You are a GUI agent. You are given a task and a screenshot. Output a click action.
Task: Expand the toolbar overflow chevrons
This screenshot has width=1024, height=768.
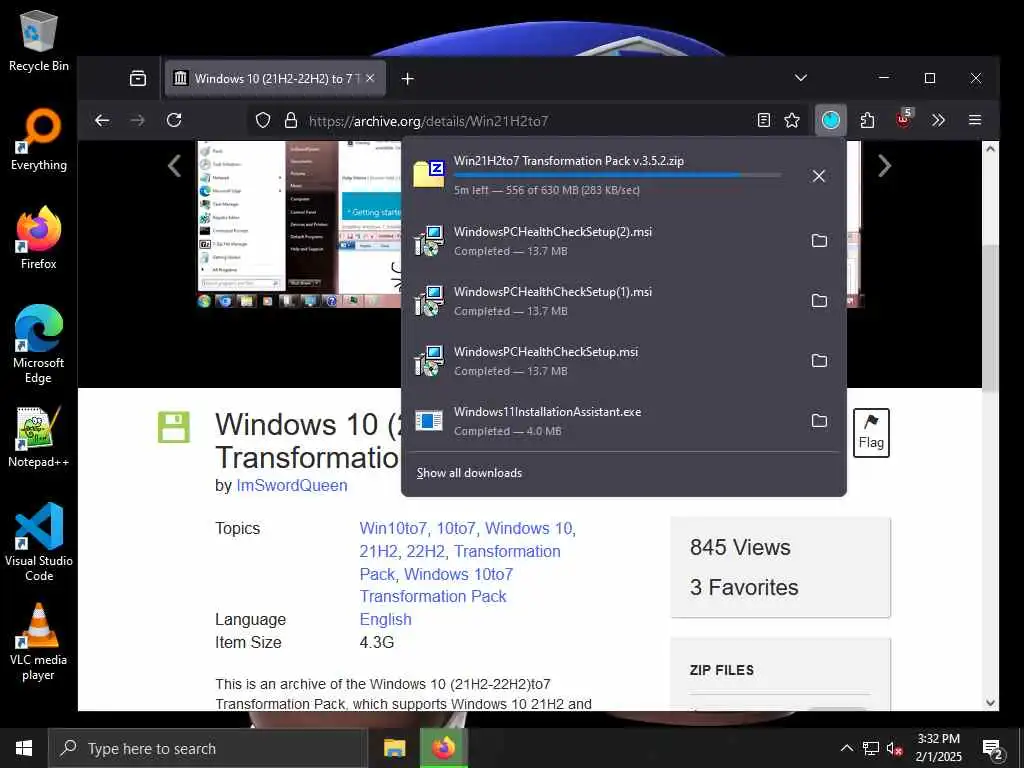point(938,120)
